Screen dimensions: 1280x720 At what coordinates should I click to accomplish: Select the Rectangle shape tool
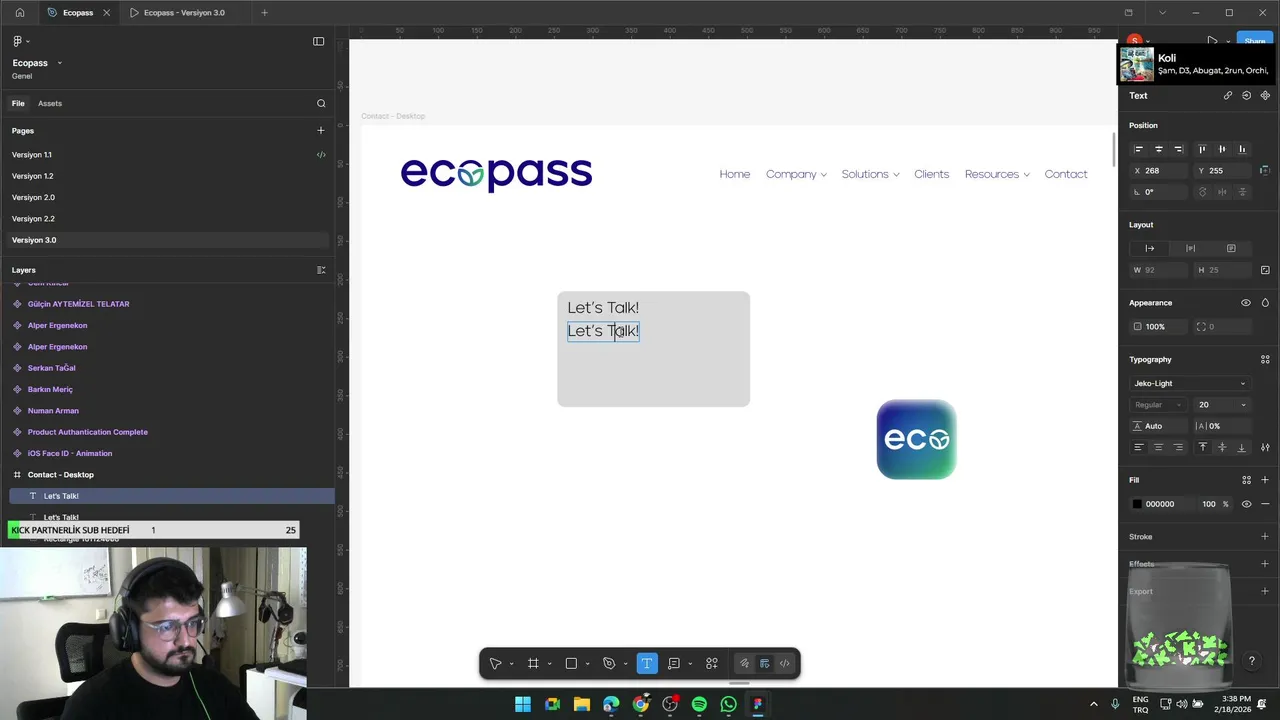click(571, 663)
